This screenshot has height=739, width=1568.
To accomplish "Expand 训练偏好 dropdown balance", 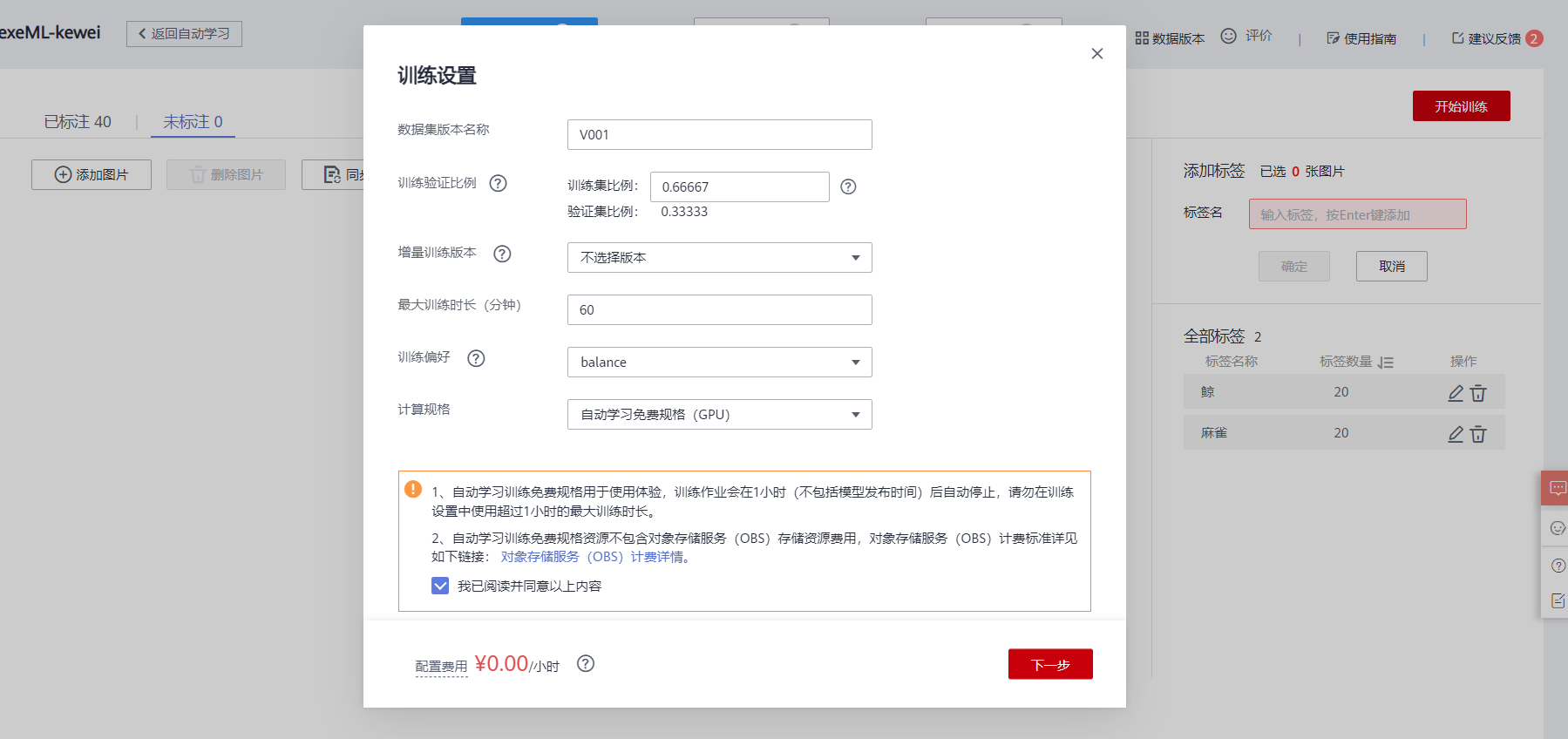I will (719, 362).
